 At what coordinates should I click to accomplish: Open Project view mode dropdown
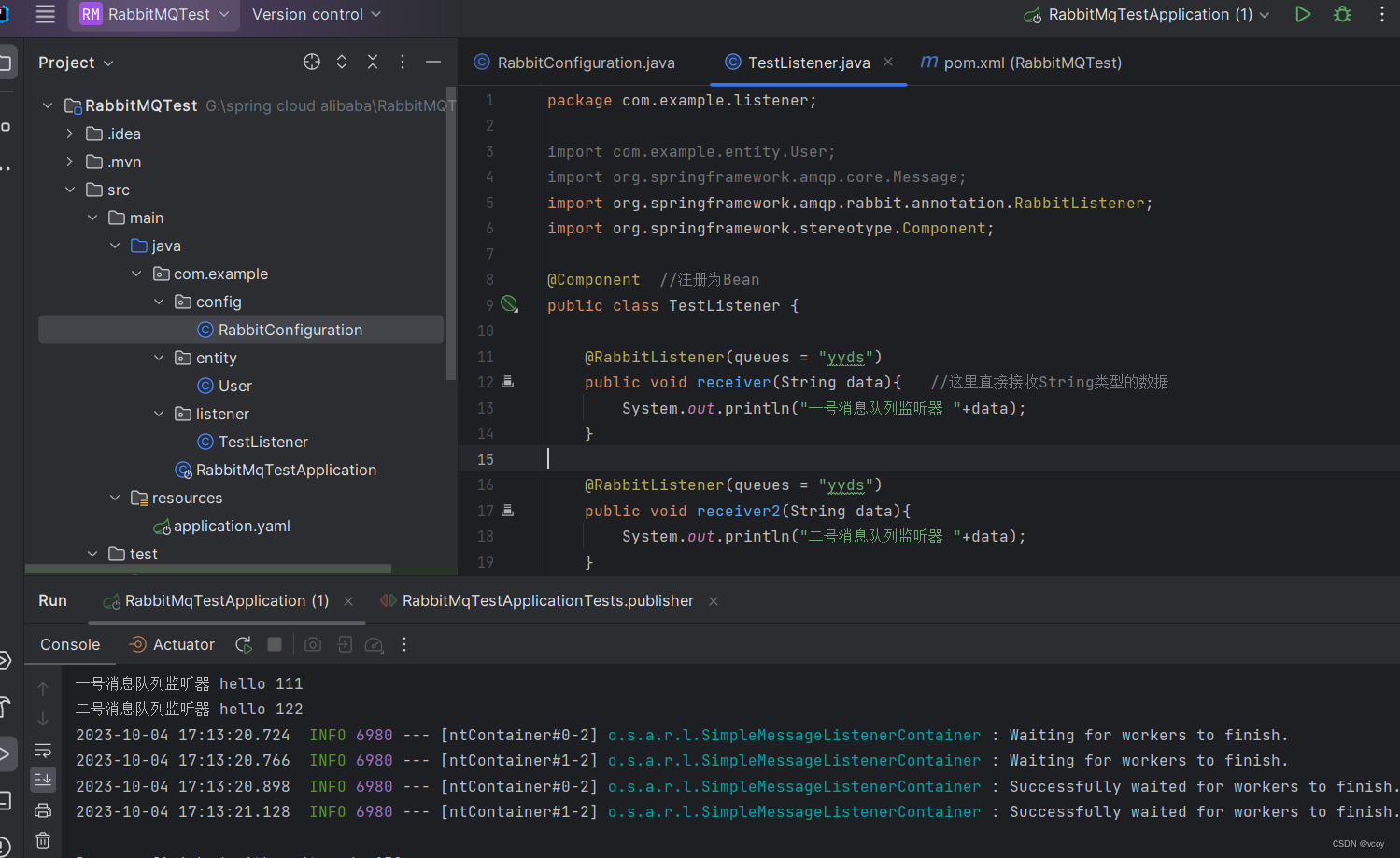76,63
